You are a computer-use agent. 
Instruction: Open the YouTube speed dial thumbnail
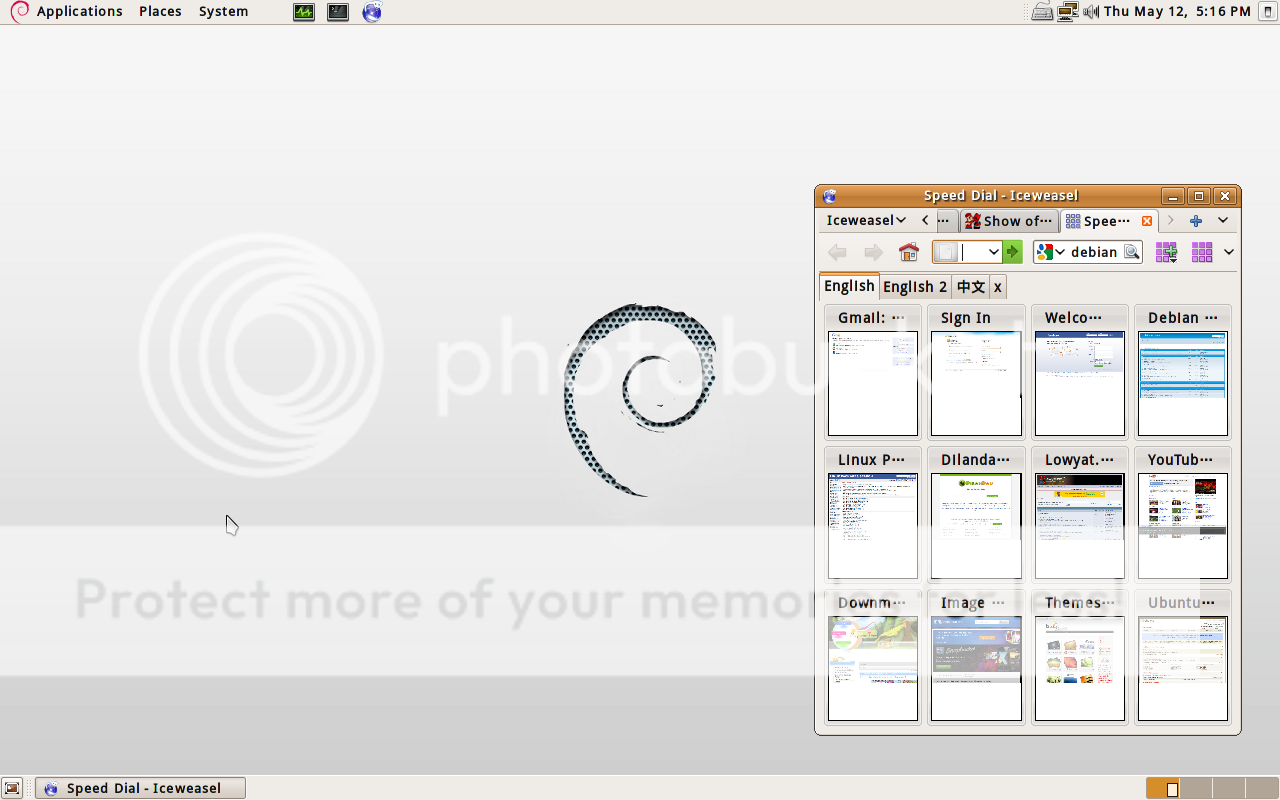click(1182, 526)
